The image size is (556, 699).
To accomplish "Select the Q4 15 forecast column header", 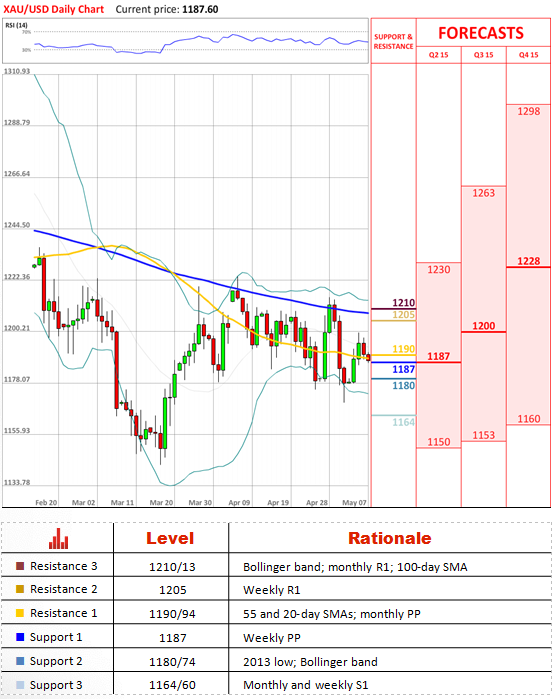I will [528, 55].
